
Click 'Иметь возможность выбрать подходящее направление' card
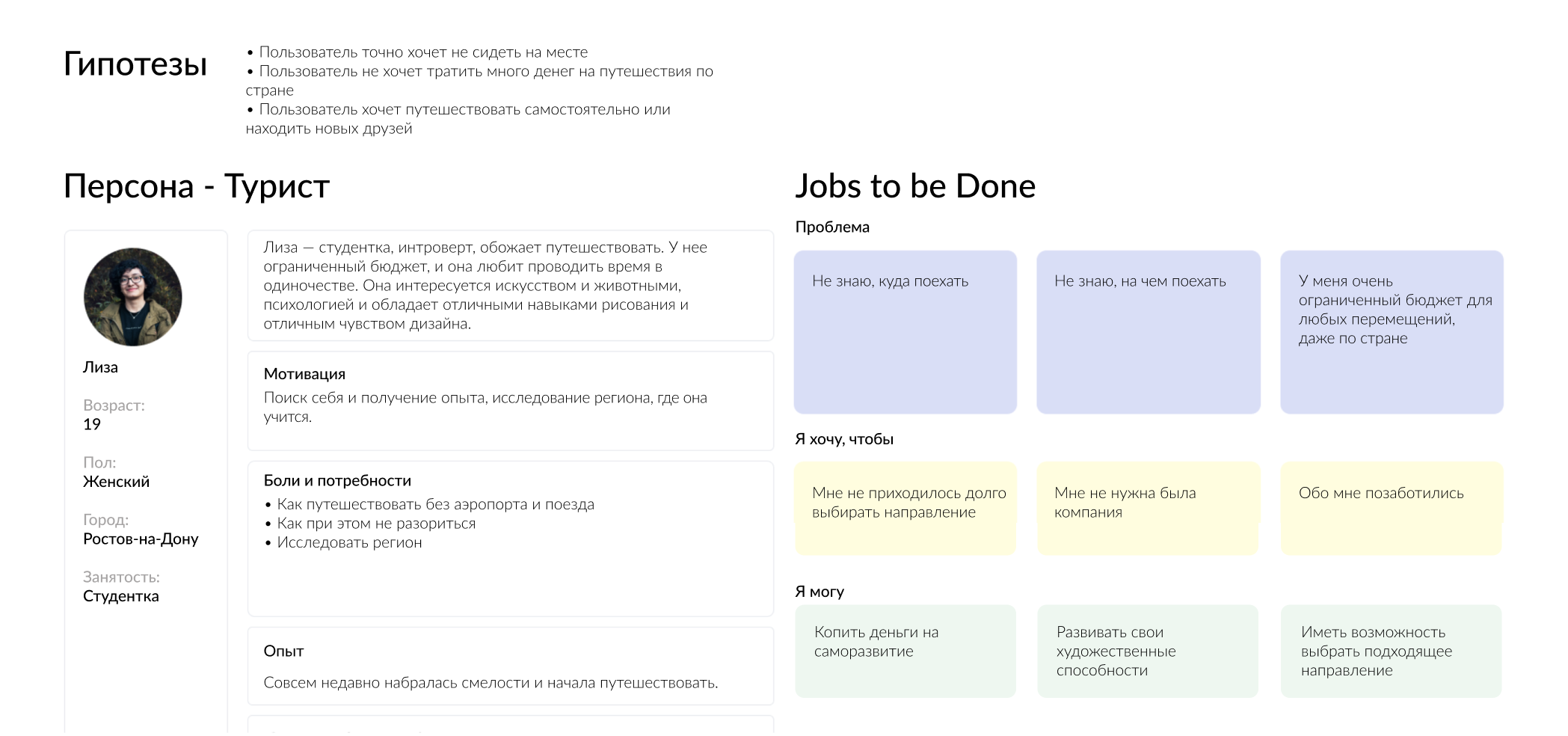click(x=1392, y=651)
